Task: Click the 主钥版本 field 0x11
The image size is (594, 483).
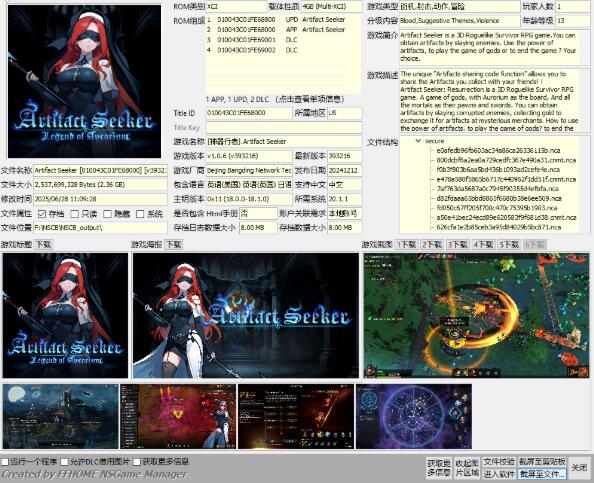Action: [x=249, y=199]
